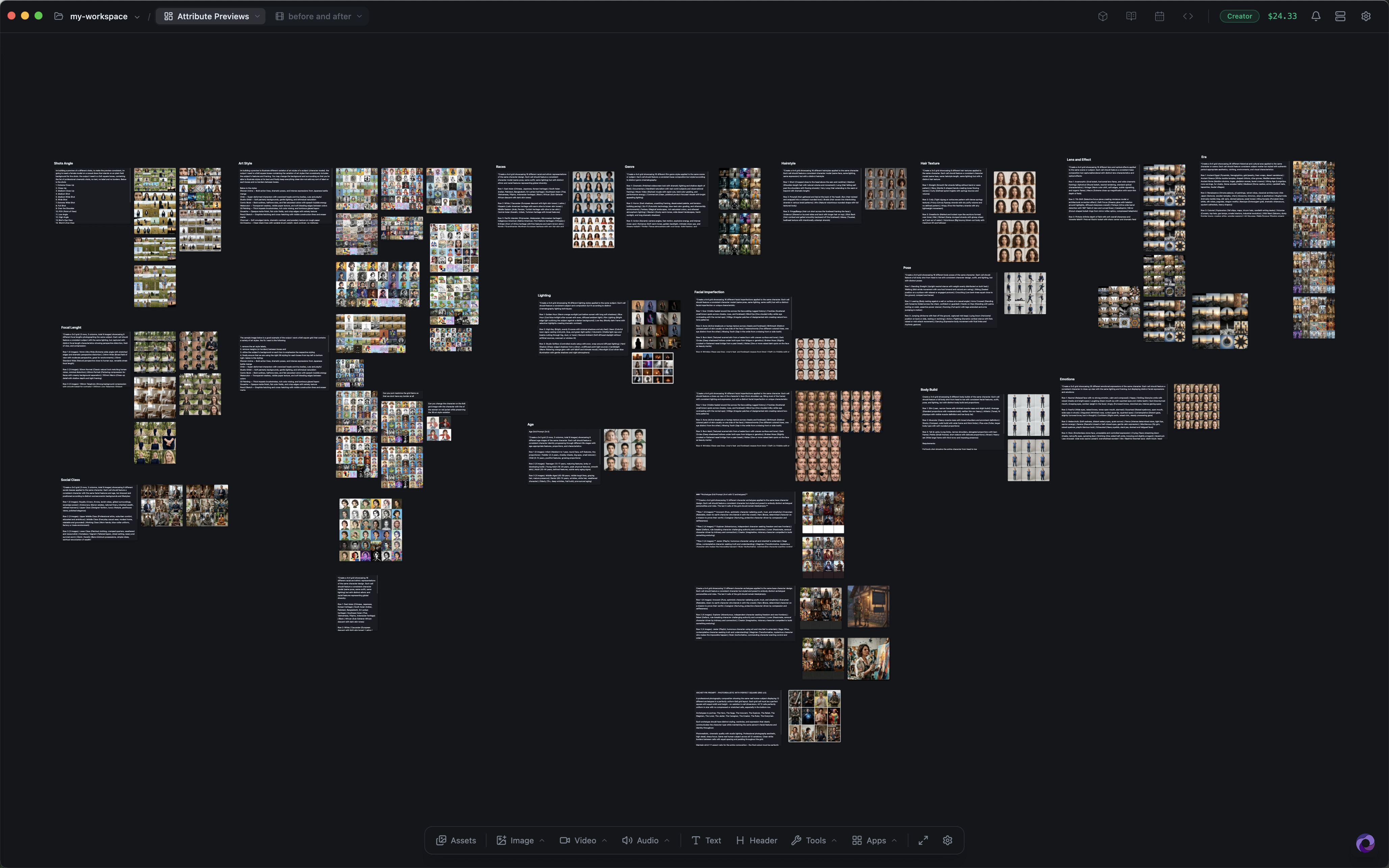1389x868 pixels.
Task: Click the expand fullscreen arrows in bottom toolbar
Action: click(x=923, y=840)
